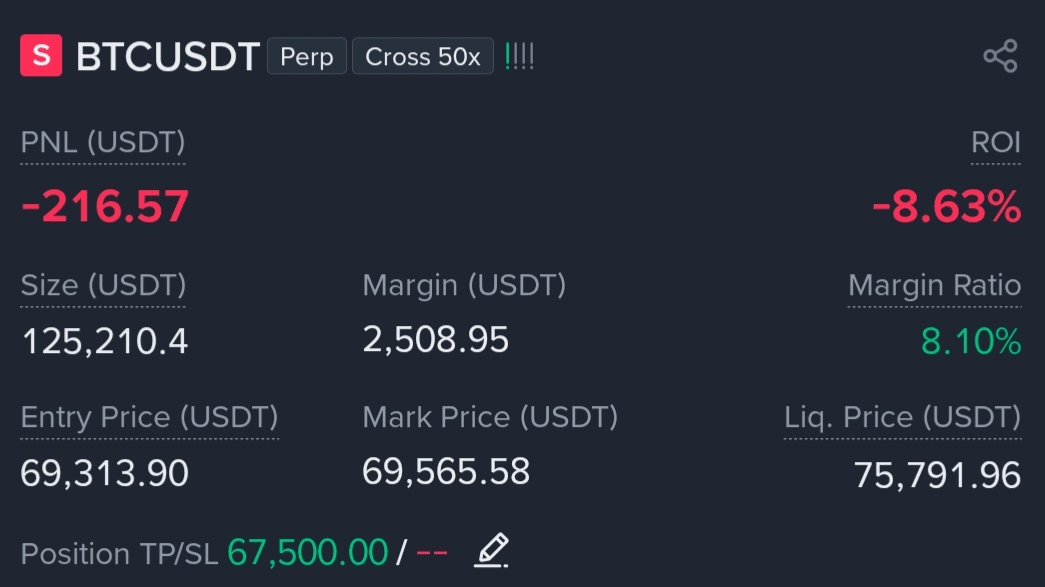Edit position TP/SL with pencil icon
1045x587 pixels.
pyautogui.click(x=492, y=550)
